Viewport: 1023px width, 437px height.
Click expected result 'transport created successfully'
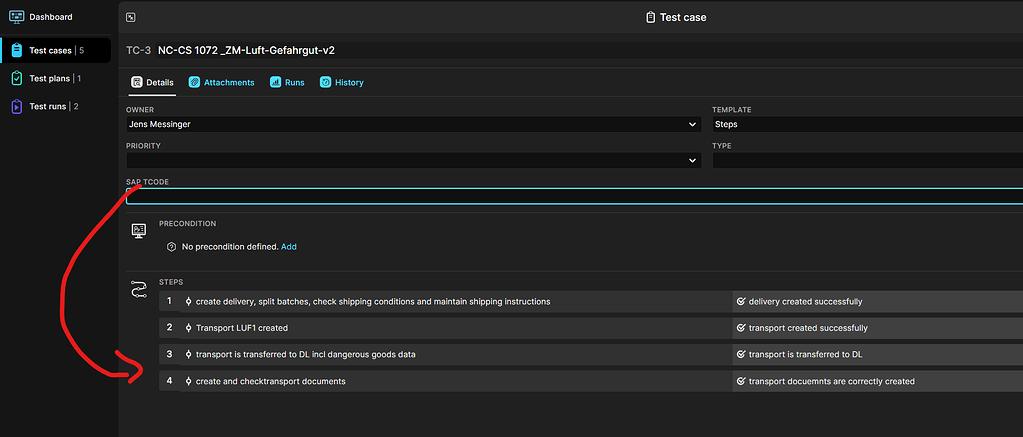tap(808, 328)
